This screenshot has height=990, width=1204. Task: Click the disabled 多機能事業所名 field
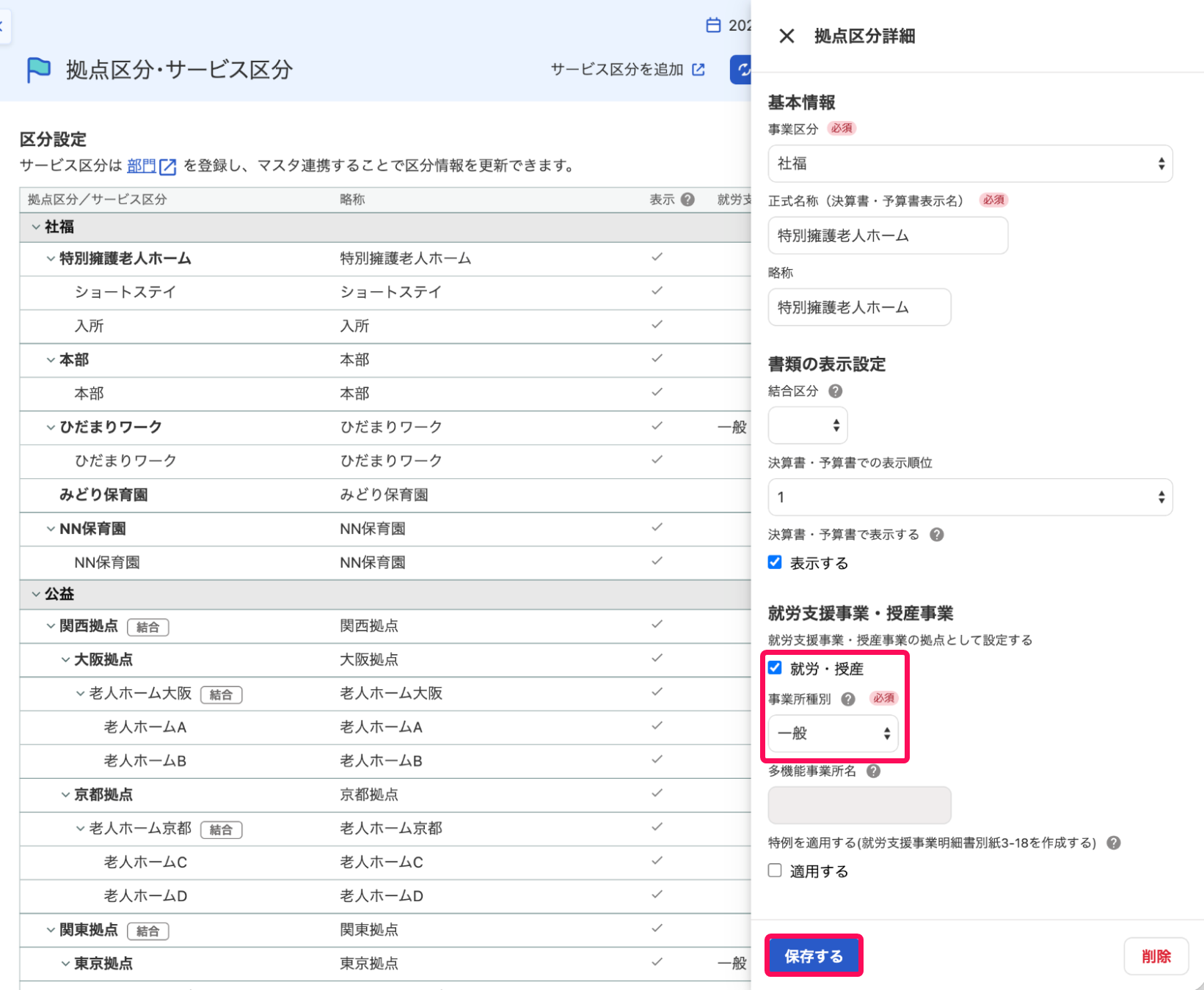click(x=859, y=805)
